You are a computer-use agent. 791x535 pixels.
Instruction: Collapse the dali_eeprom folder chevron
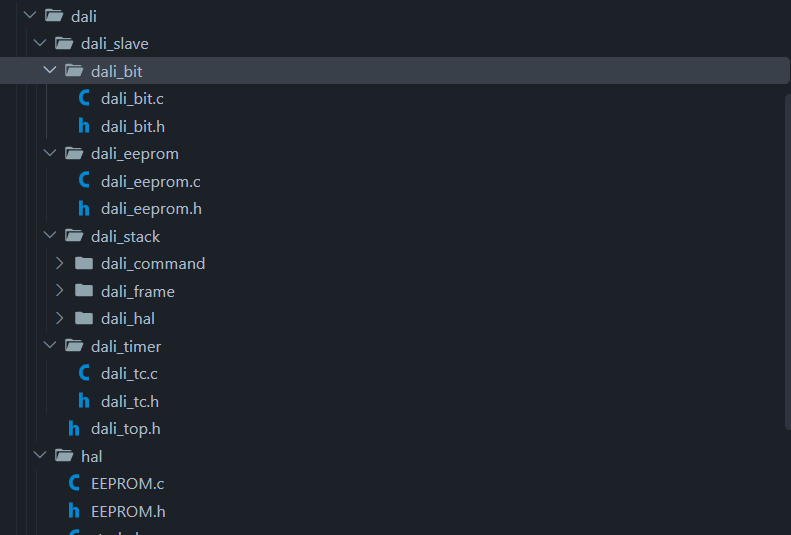coord(49,153)
